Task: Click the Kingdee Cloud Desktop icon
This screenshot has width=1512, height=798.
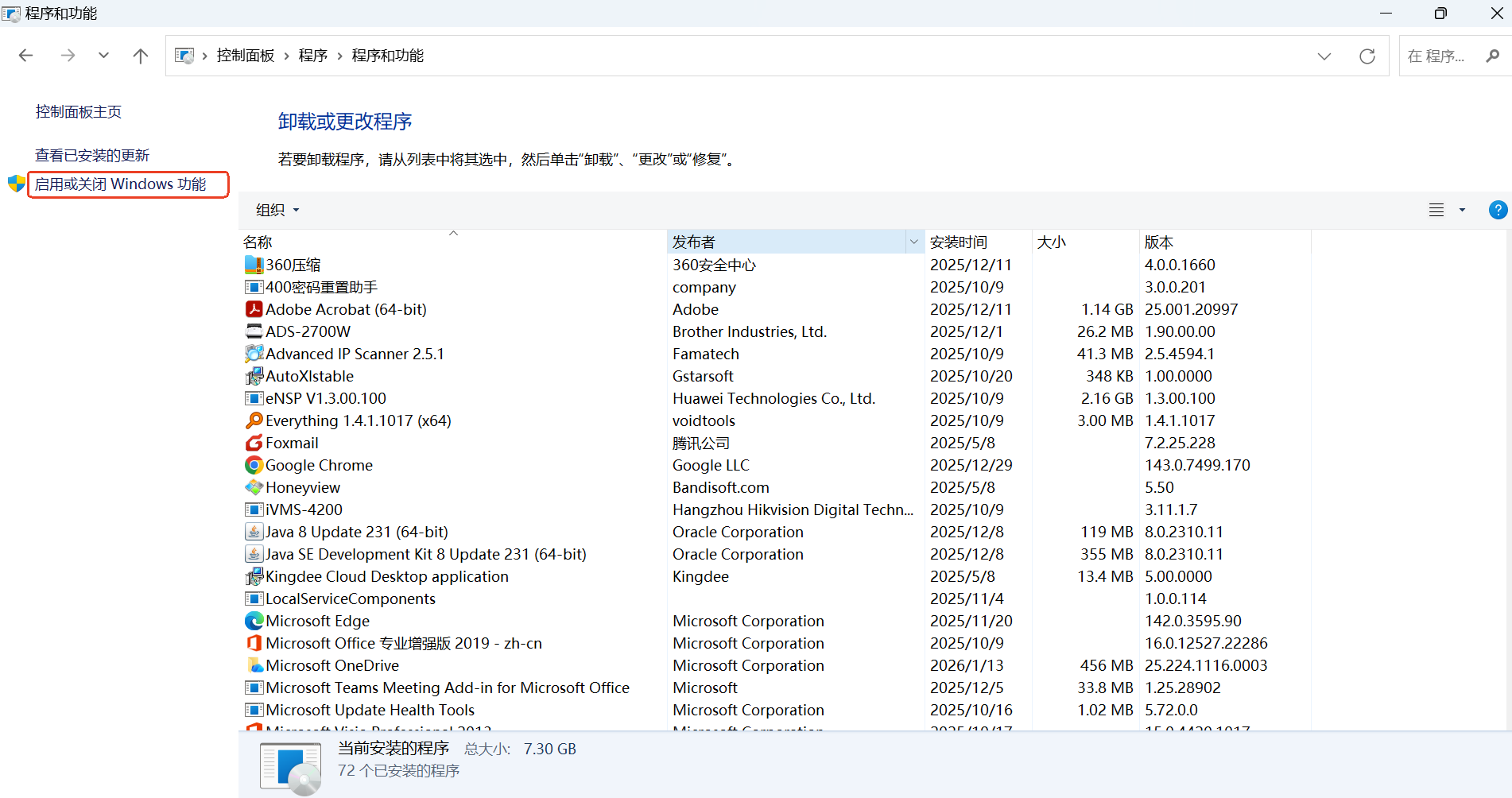Action: coord(254,576)
